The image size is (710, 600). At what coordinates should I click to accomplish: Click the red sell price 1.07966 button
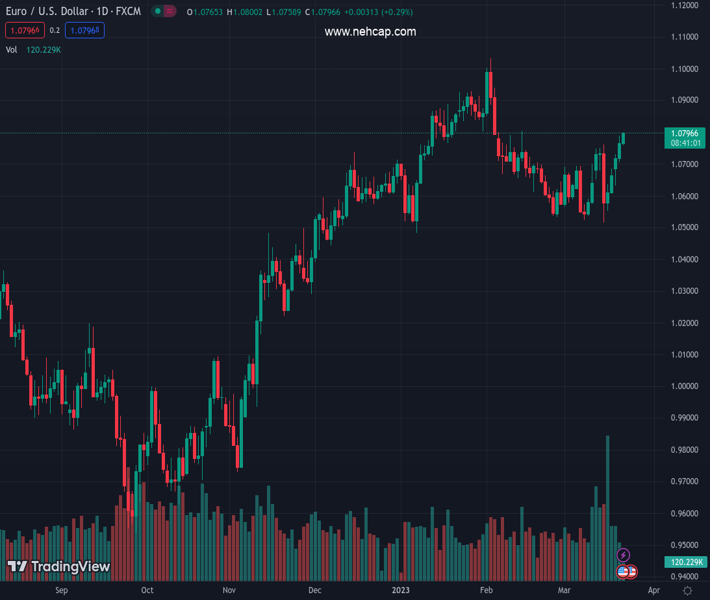click(x=23, y=31)
